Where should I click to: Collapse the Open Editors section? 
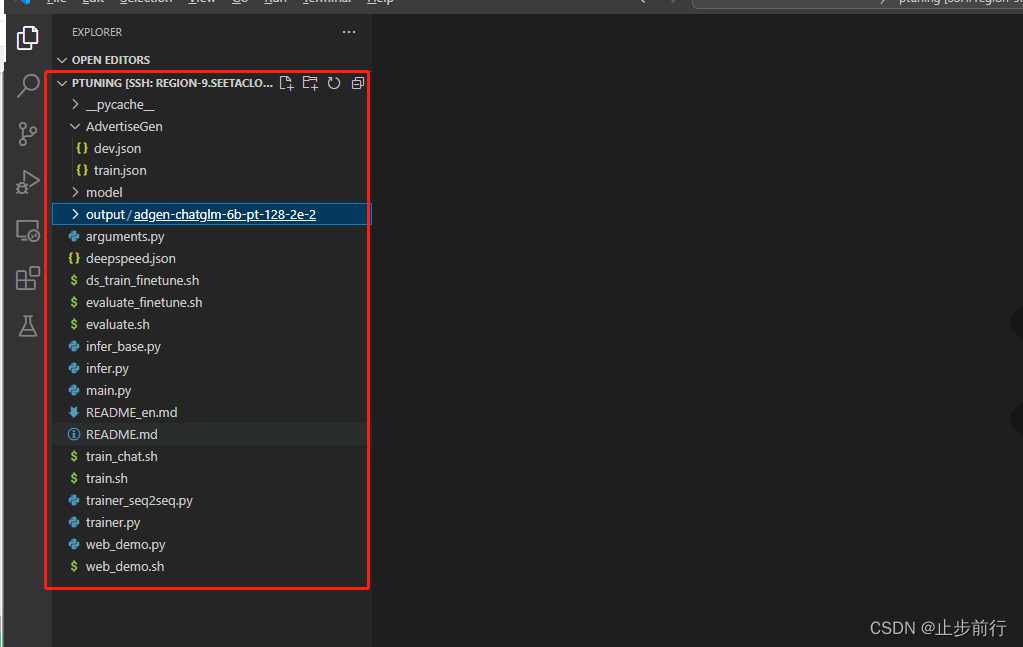[63, 60]
